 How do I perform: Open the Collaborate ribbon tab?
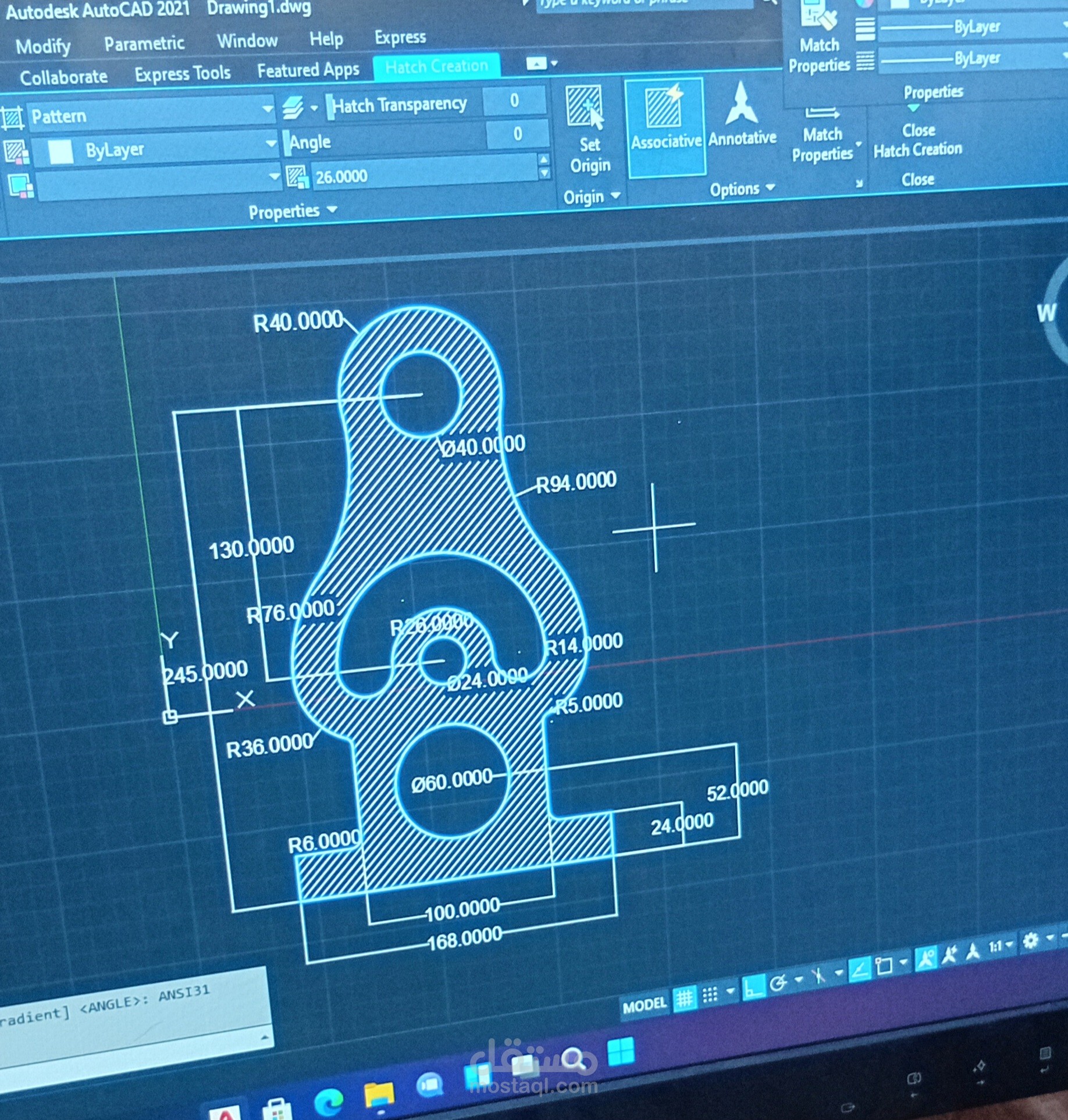click(x=63, y=77)
